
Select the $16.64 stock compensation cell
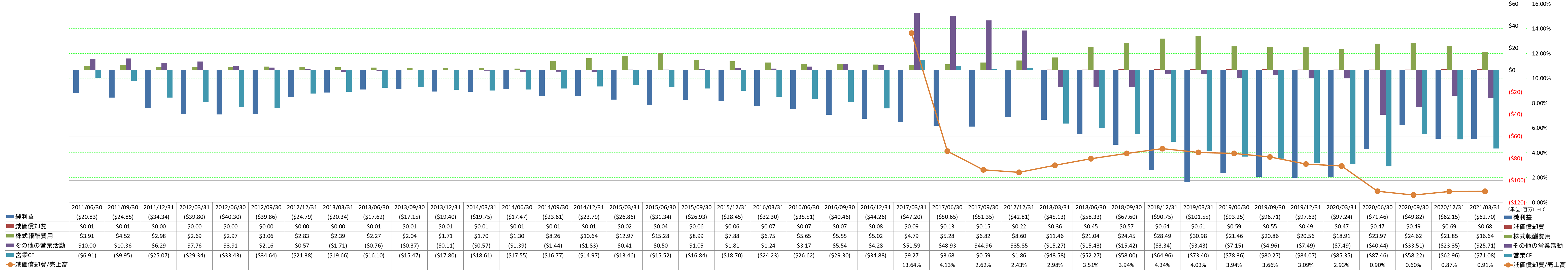pyautogui.click(x=1485, y=236)
